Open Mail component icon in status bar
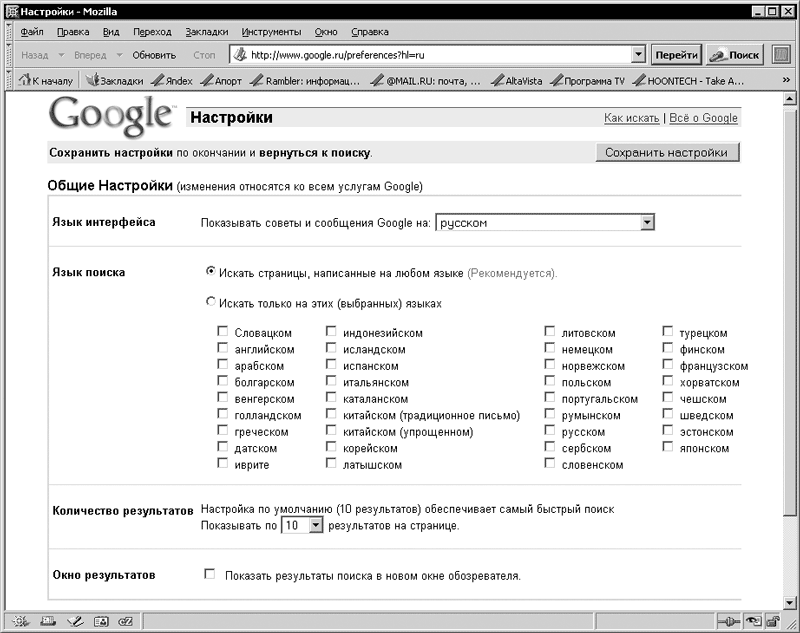Screen dimensions: 800x633 [x=47, y=622]
